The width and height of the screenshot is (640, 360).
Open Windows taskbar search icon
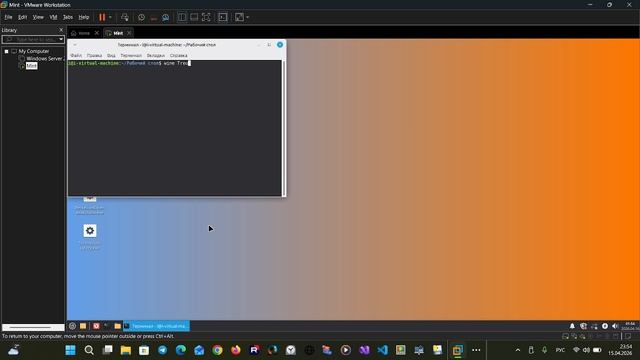[89, 350]
